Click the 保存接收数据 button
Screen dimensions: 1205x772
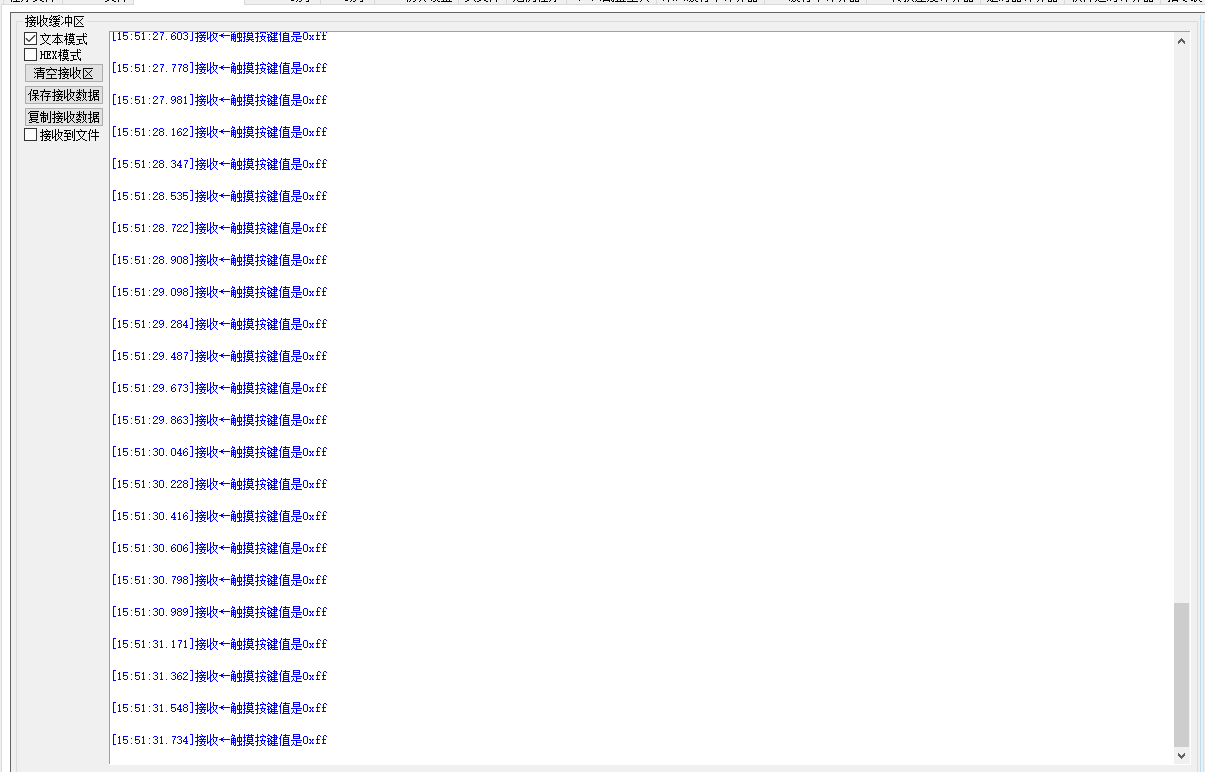point(64,95)
